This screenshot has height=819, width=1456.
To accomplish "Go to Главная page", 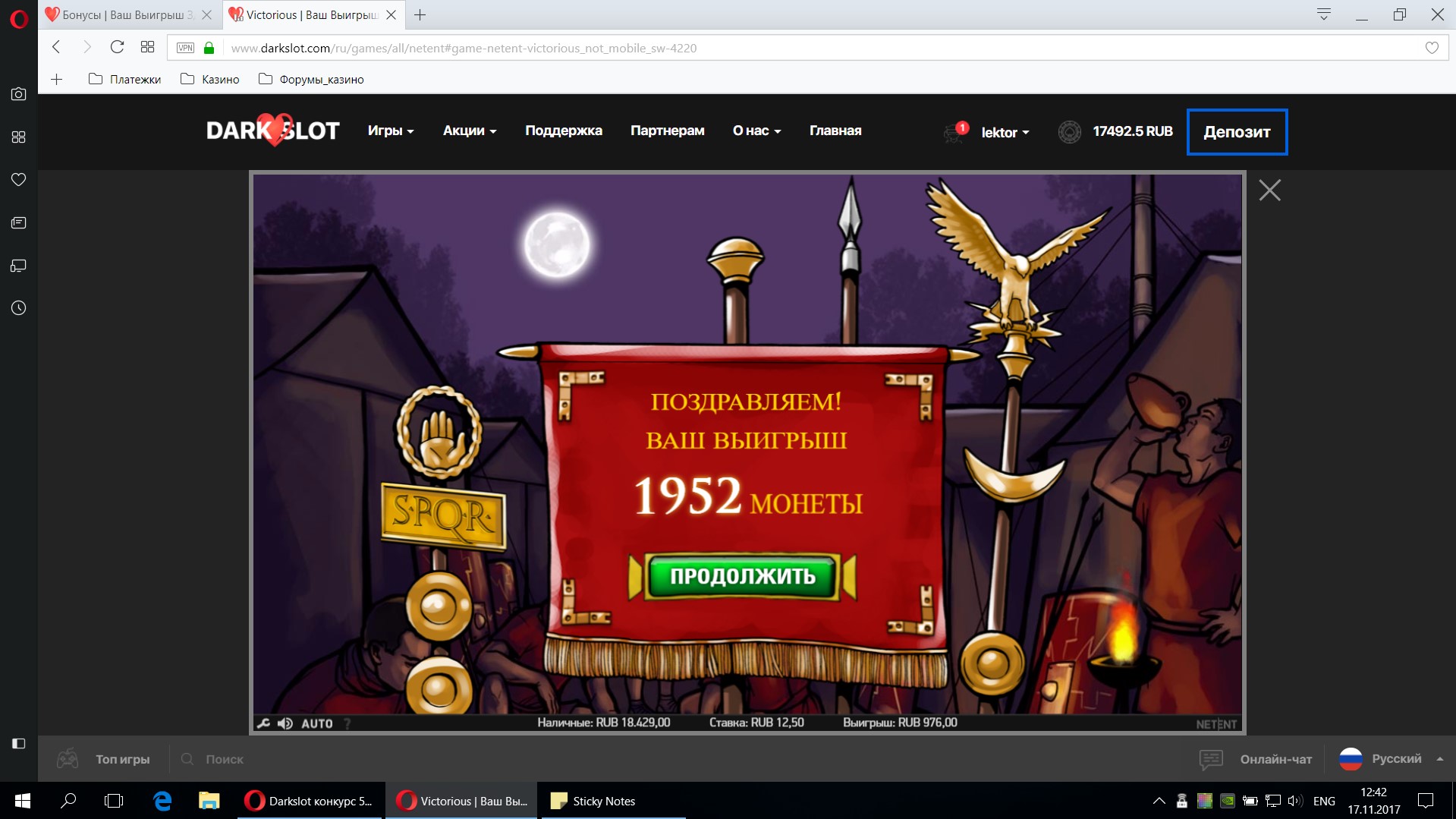I will (835, 131).
